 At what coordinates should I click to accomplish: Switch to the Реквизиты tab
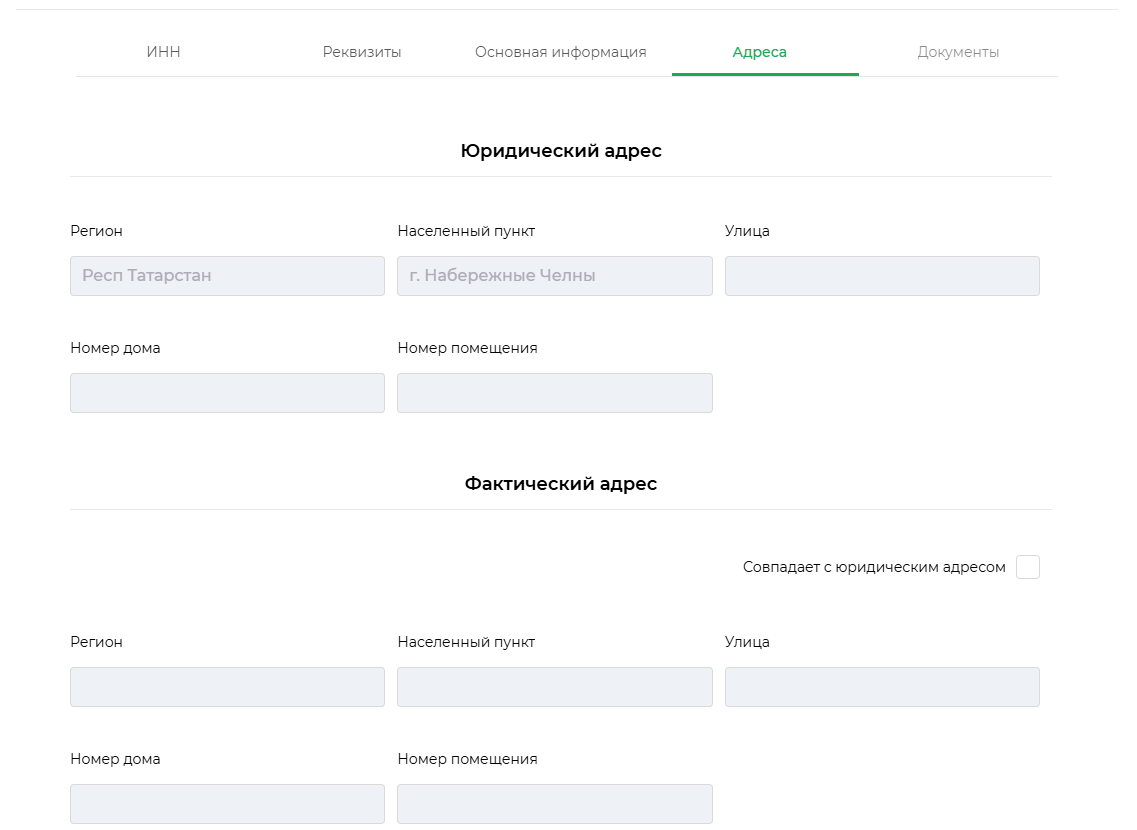tap(362, 52)
